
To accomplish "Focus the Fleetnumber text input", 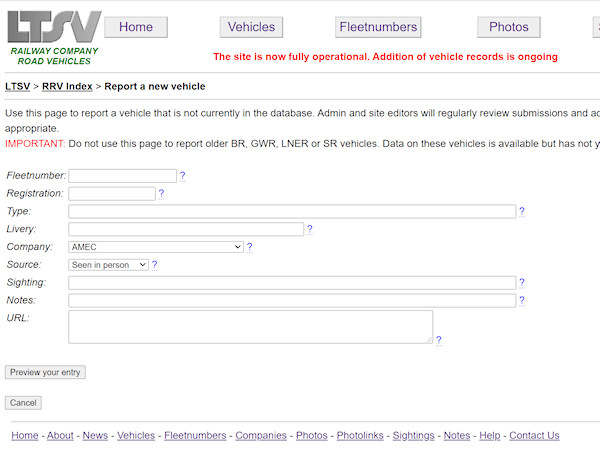I will (122, 176).
